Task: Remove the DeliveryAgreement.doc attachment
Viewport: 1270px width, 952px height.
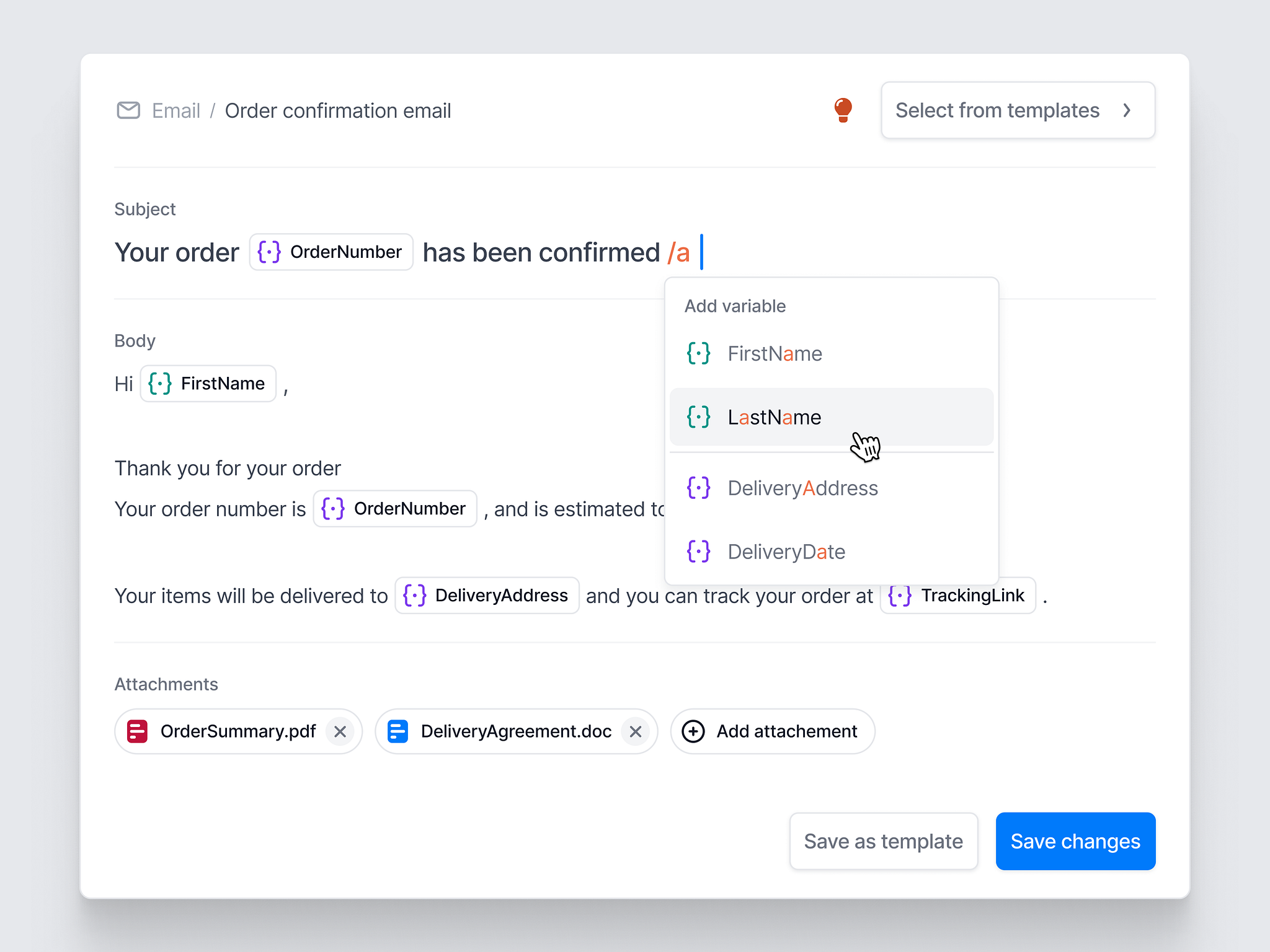Action: pyautogui.click(x=636, y=731)
